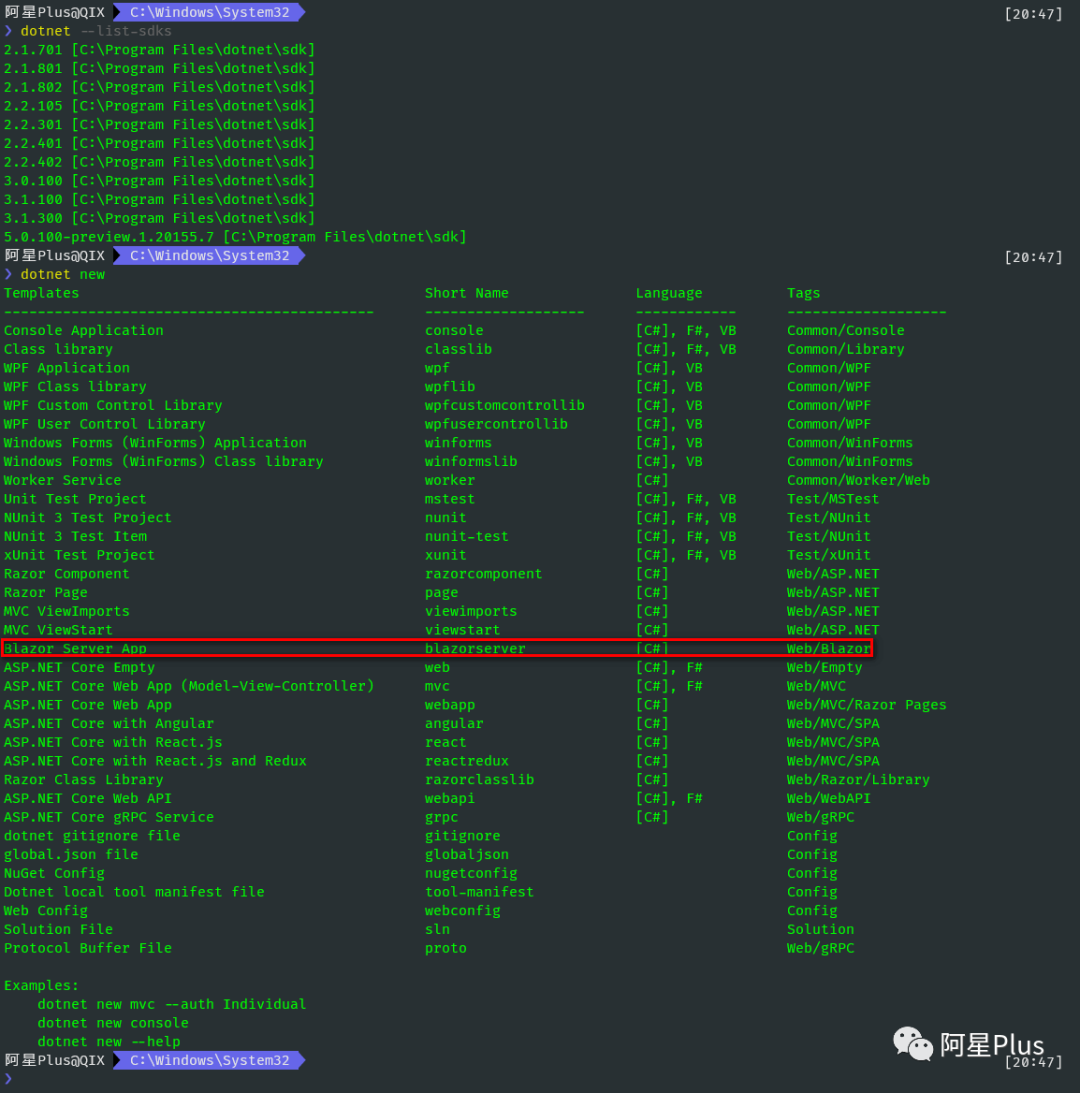
Task: Click example 'dotnet new --help'
Action: [x=109, y=1042]
